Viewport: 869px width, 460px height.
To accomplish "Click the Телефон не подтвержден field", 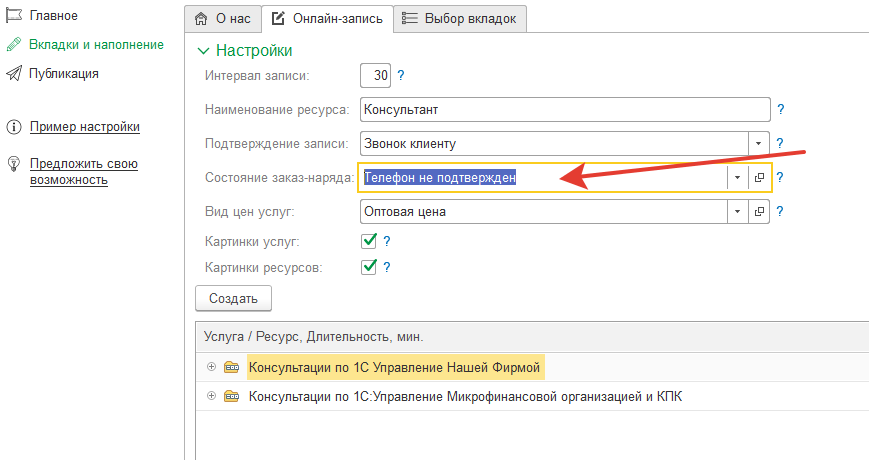I will pyautogui.click(x=543, y=177).
